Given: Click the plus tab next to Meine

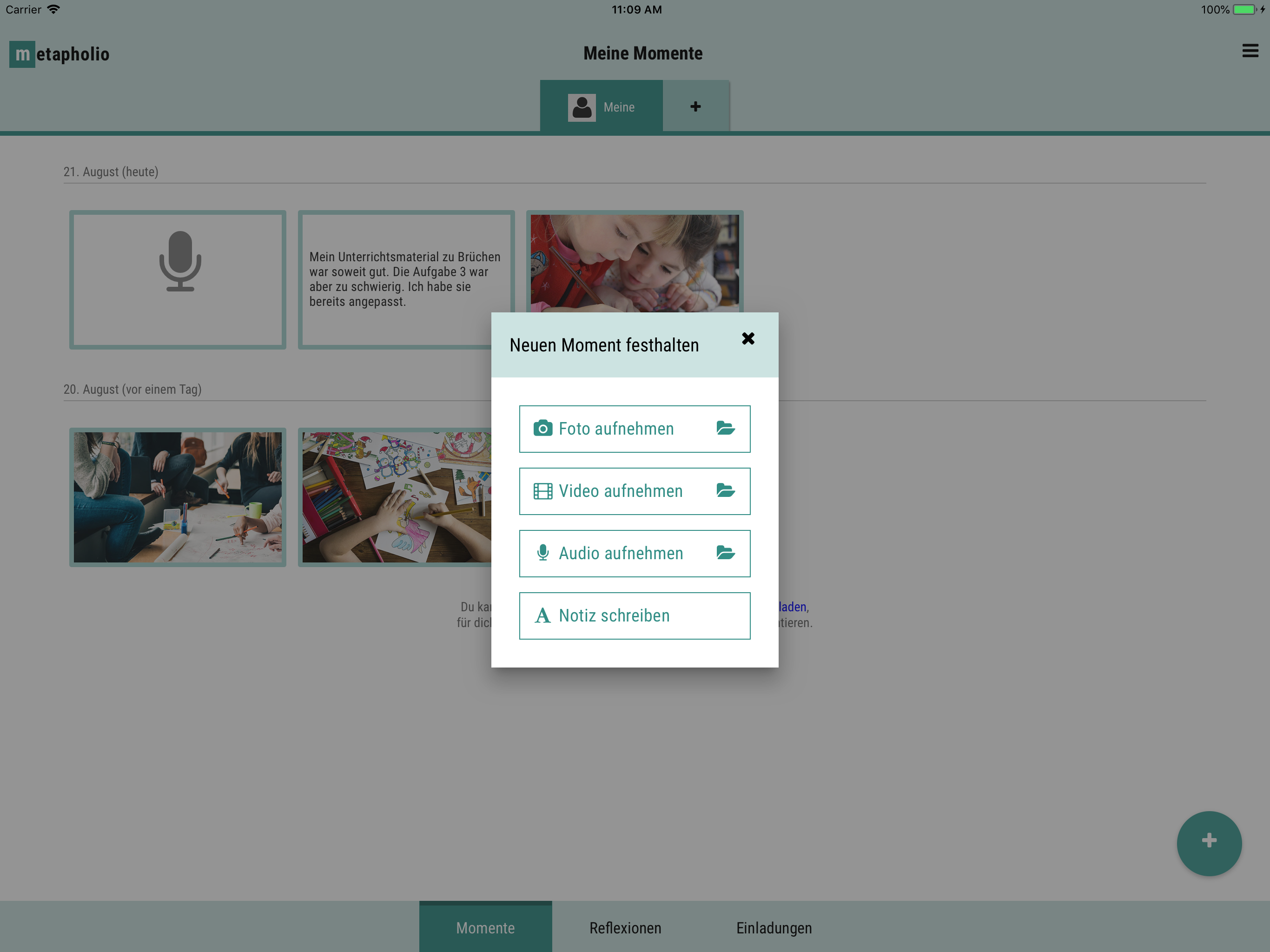Looking at the screenshot, I should 695,107.
